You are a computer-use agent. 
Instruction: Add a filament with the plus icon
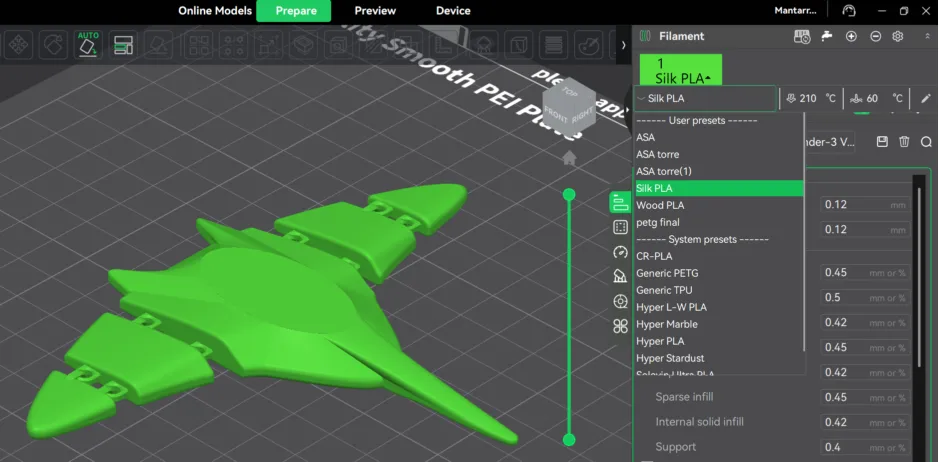coord(851,37)
